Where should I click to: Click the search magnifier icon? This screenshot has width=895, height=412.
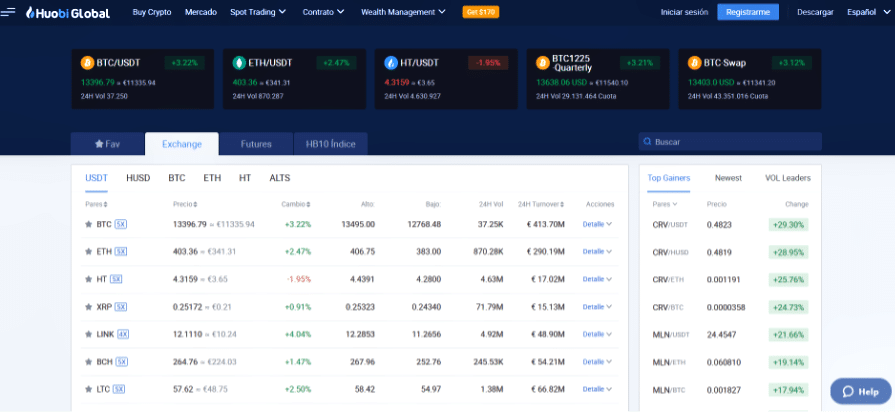tap(647, 142)
